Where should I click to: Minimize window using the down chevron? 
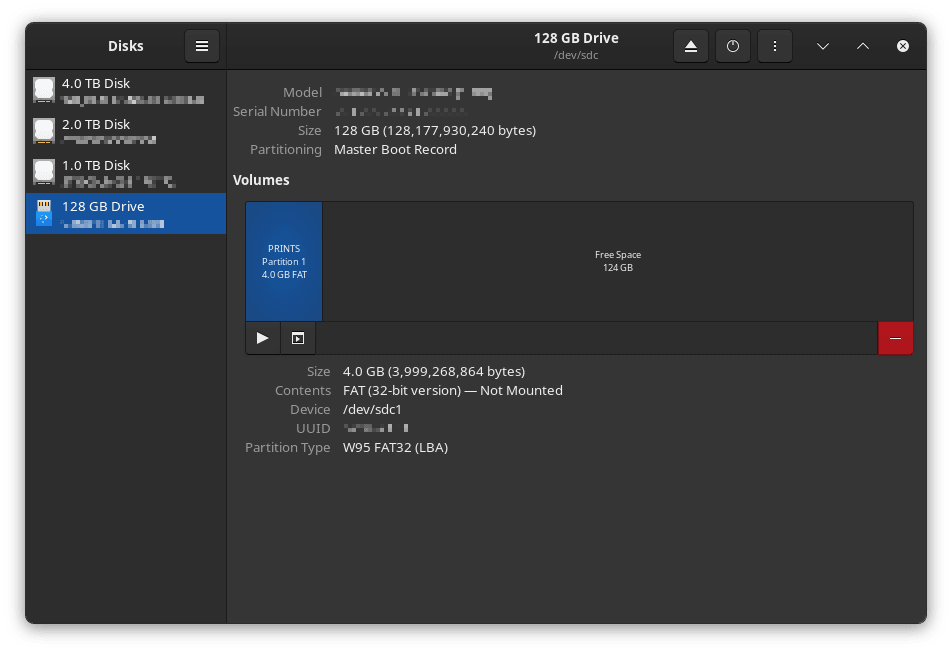(822, 46)
